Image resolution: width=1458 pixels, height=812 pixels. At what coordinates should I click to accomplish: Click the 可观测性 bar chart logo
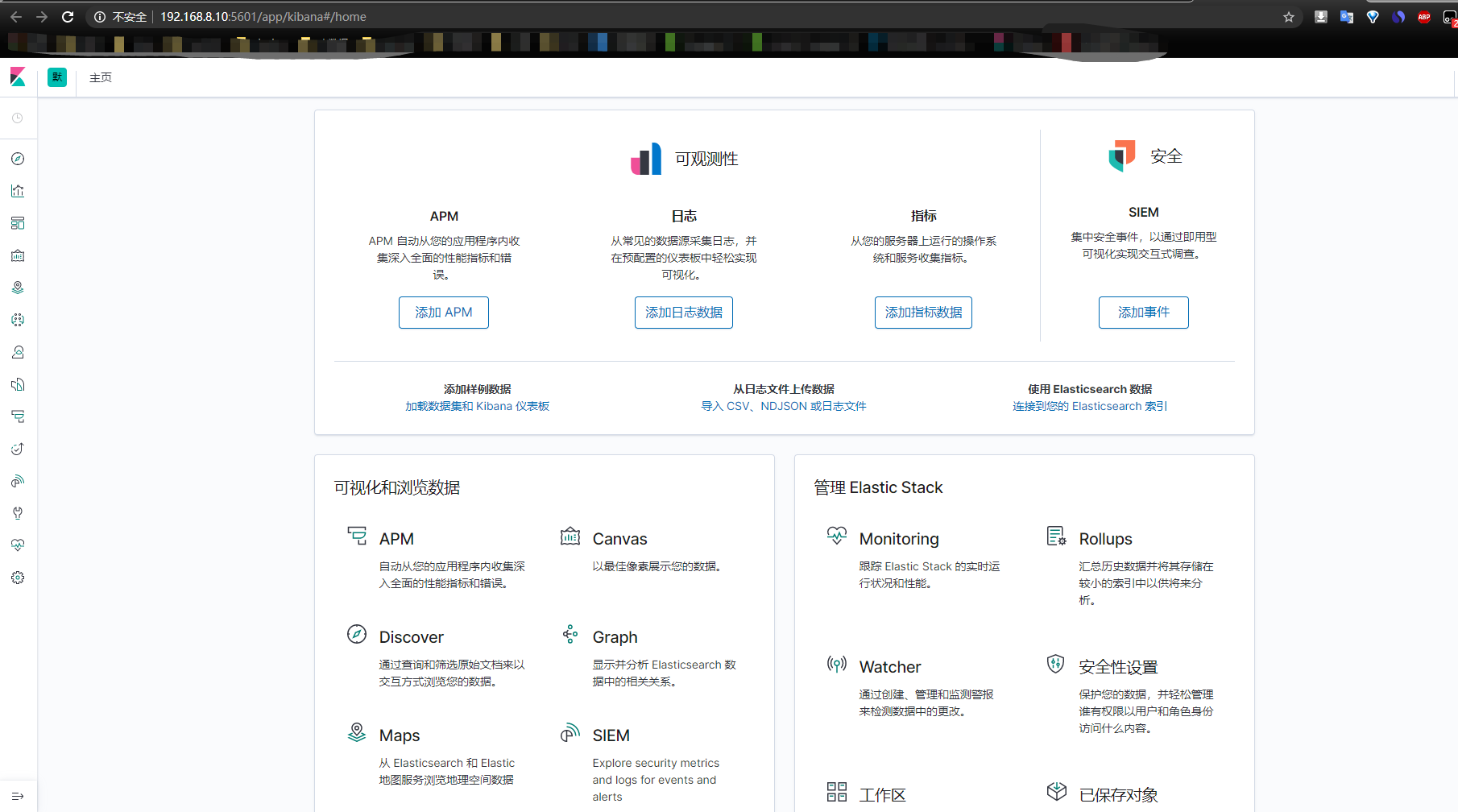646,159
